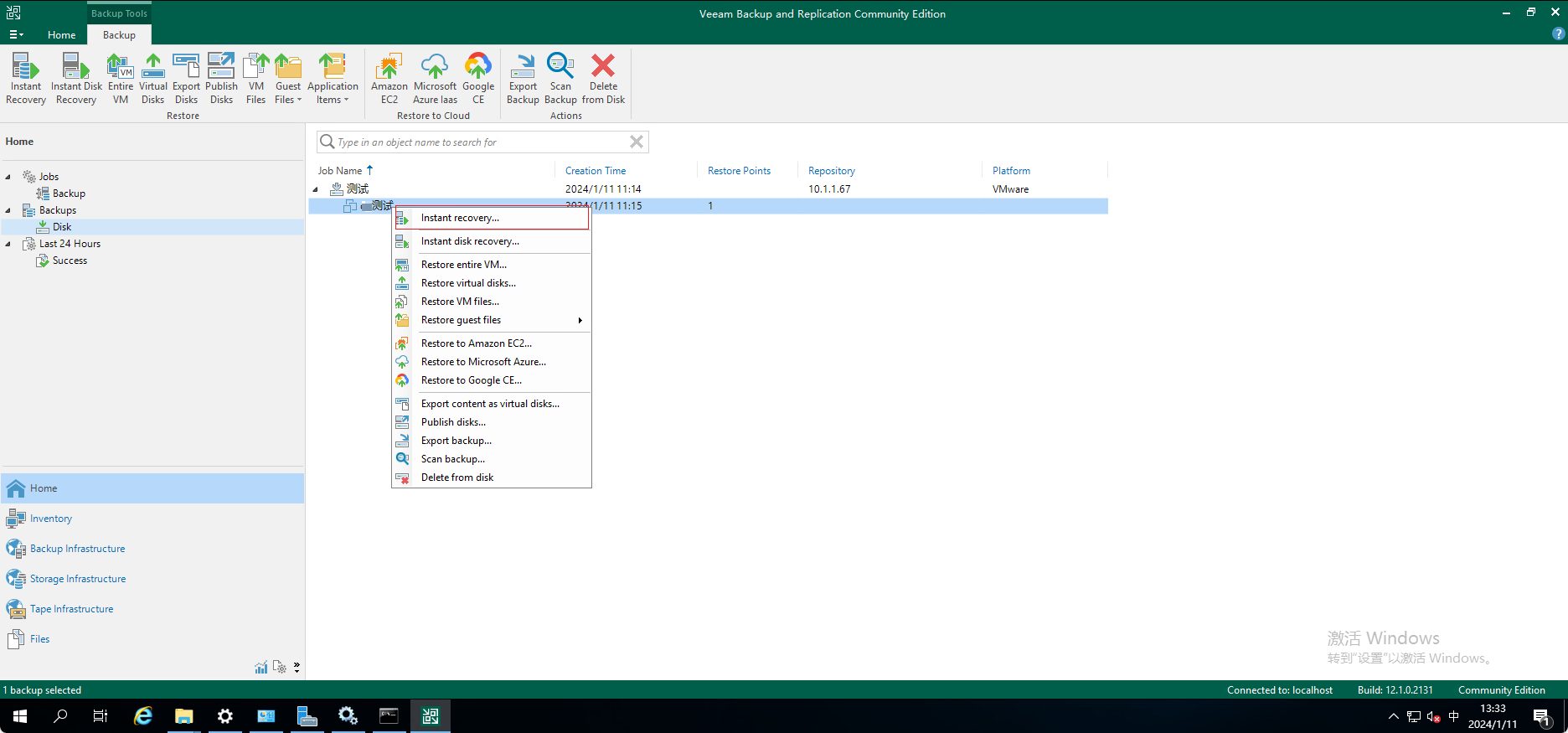This screenshot has width=1568, height=733.
Task: Sort by Job Name column header
Action: tap(340, 171)
